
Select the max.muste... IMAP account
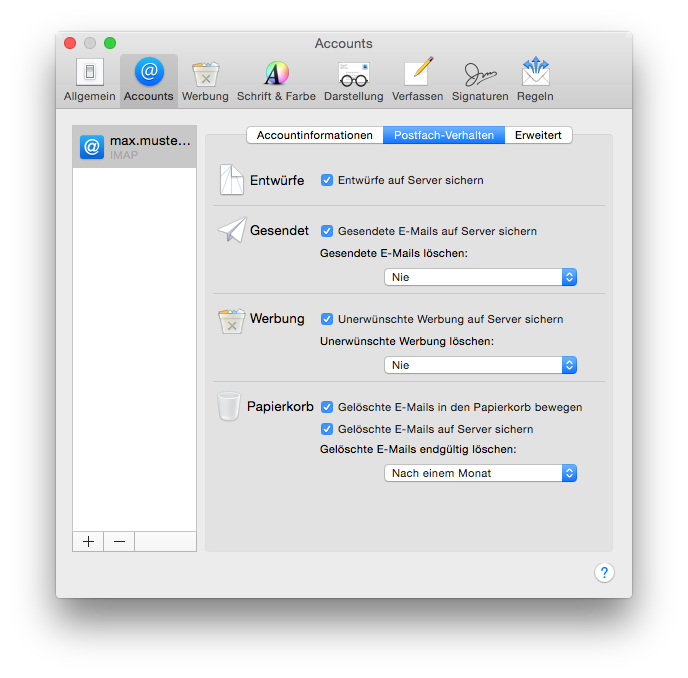coord(134,147)
